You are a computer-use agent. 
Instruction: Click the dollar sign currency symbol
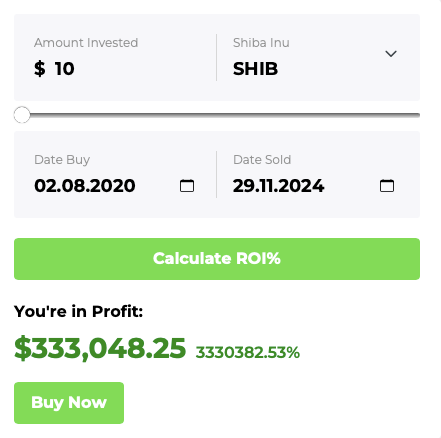[x=40, y=69]
